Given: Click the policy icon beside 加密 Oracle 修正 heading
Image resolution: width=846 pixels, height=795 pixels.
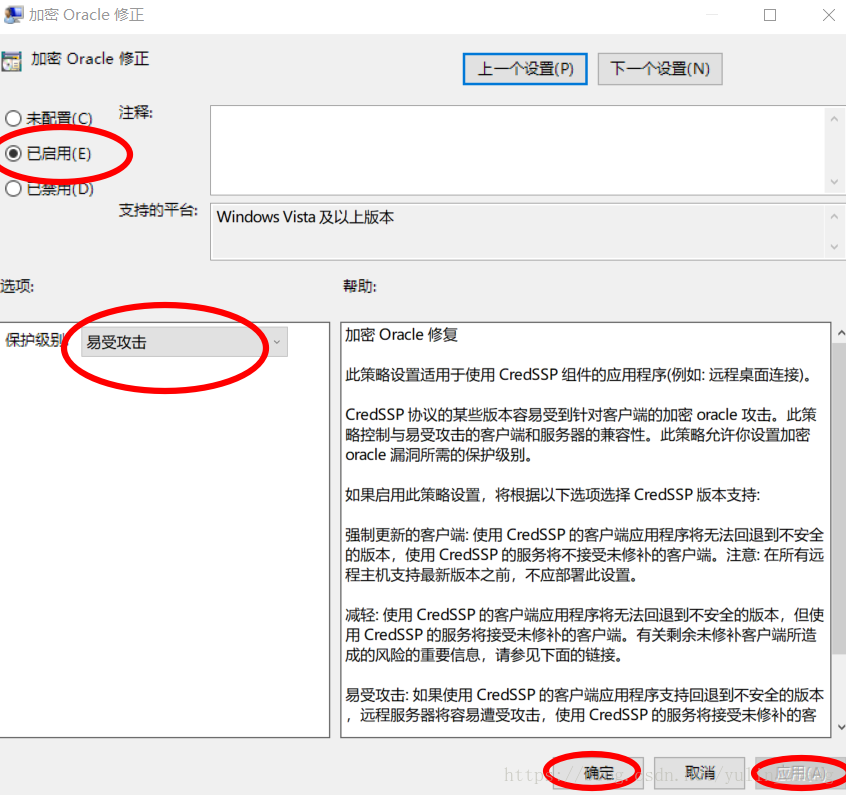Looking at the screenshot, I should tap(12, 60).
